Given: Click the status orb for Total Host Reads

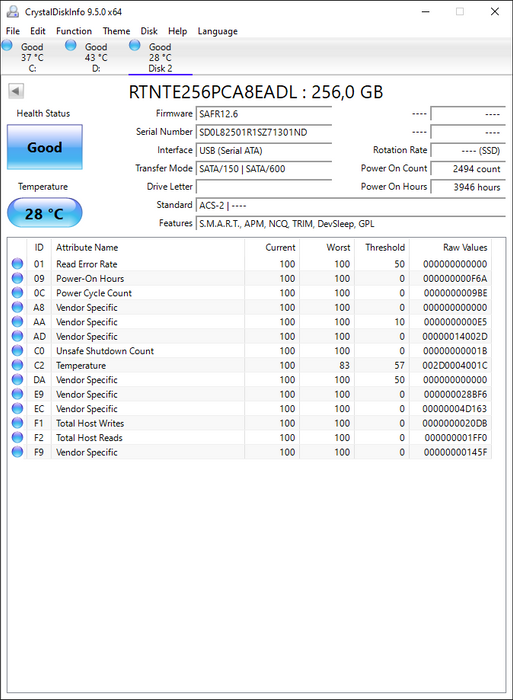Looking at the screenshot, I should tap(17, 438).
